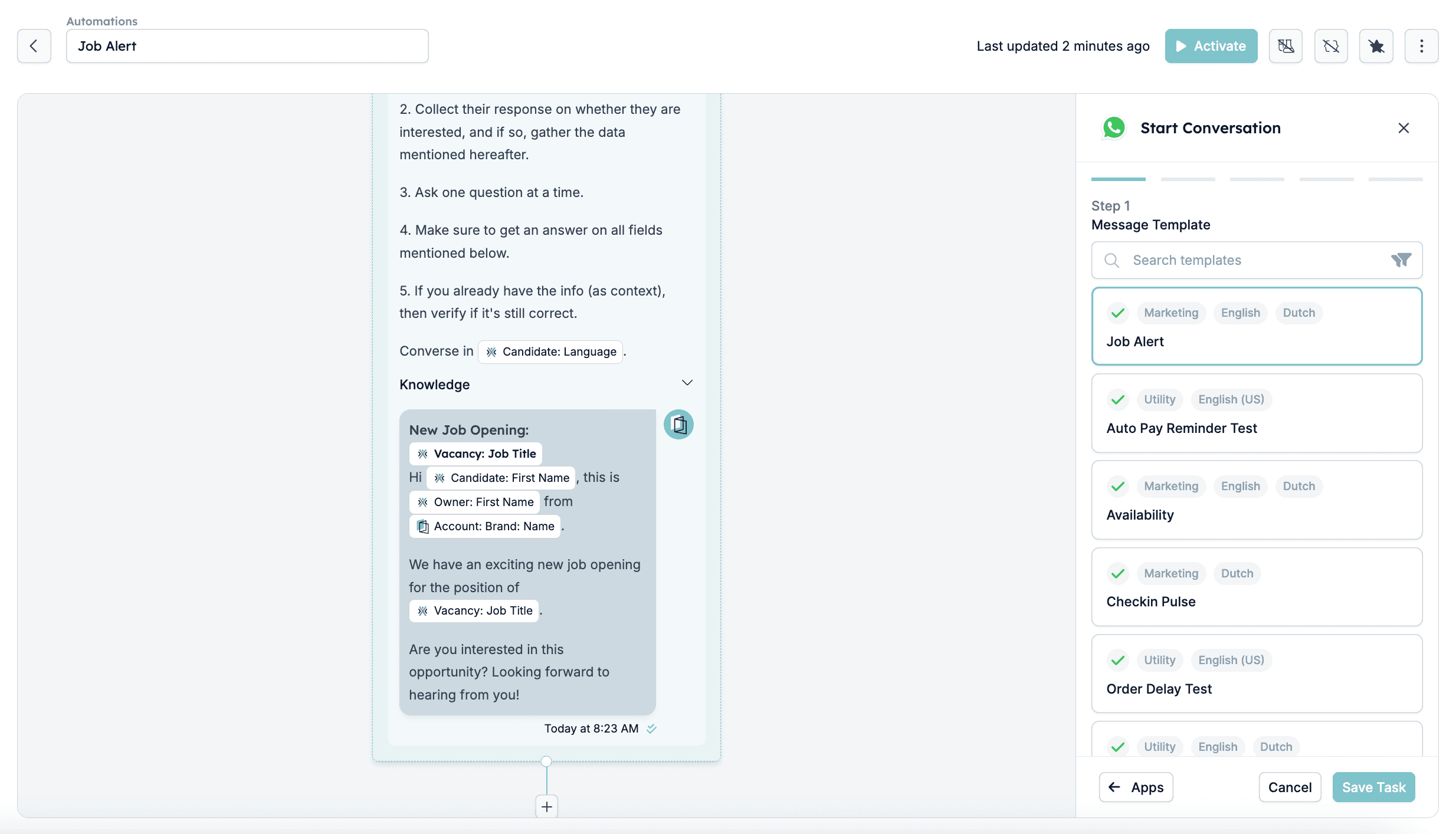
Task: Go back using the left chevron button
Action: [x=34, y=46]
